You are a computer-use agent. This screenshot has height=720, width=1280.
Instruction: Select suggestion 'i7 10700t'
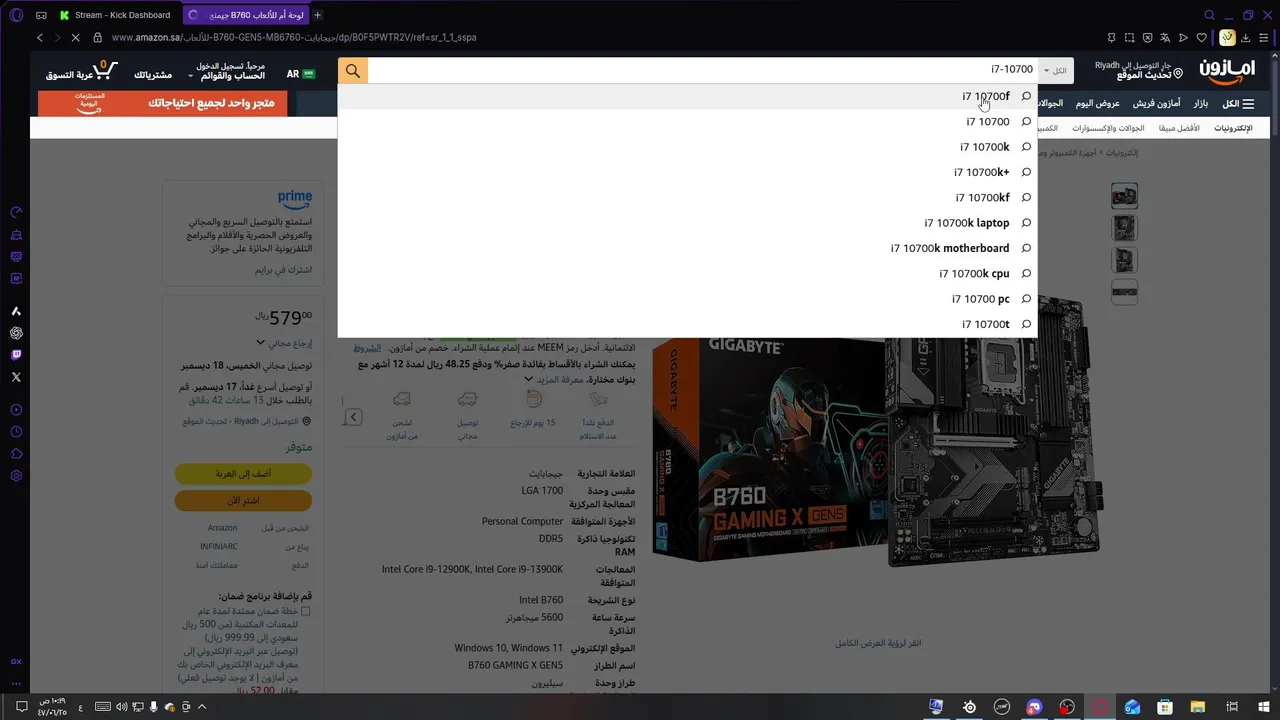(x=687, y=324)
